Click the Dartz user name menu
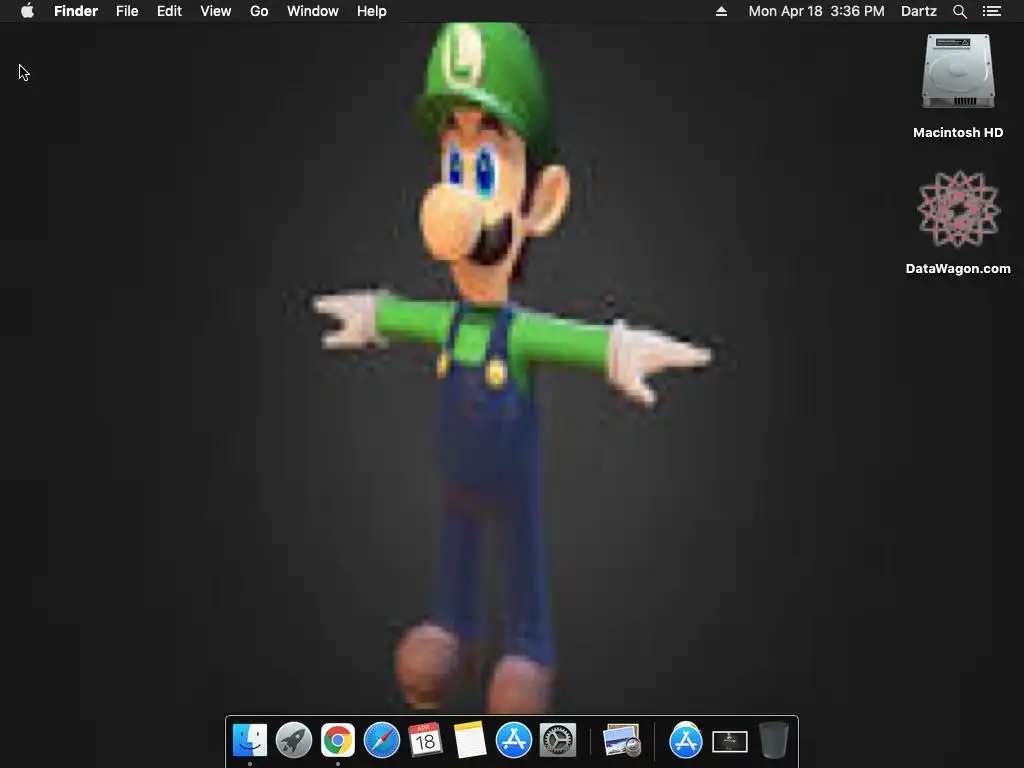Screen dimensions: 1024x768 coord(918,11)
